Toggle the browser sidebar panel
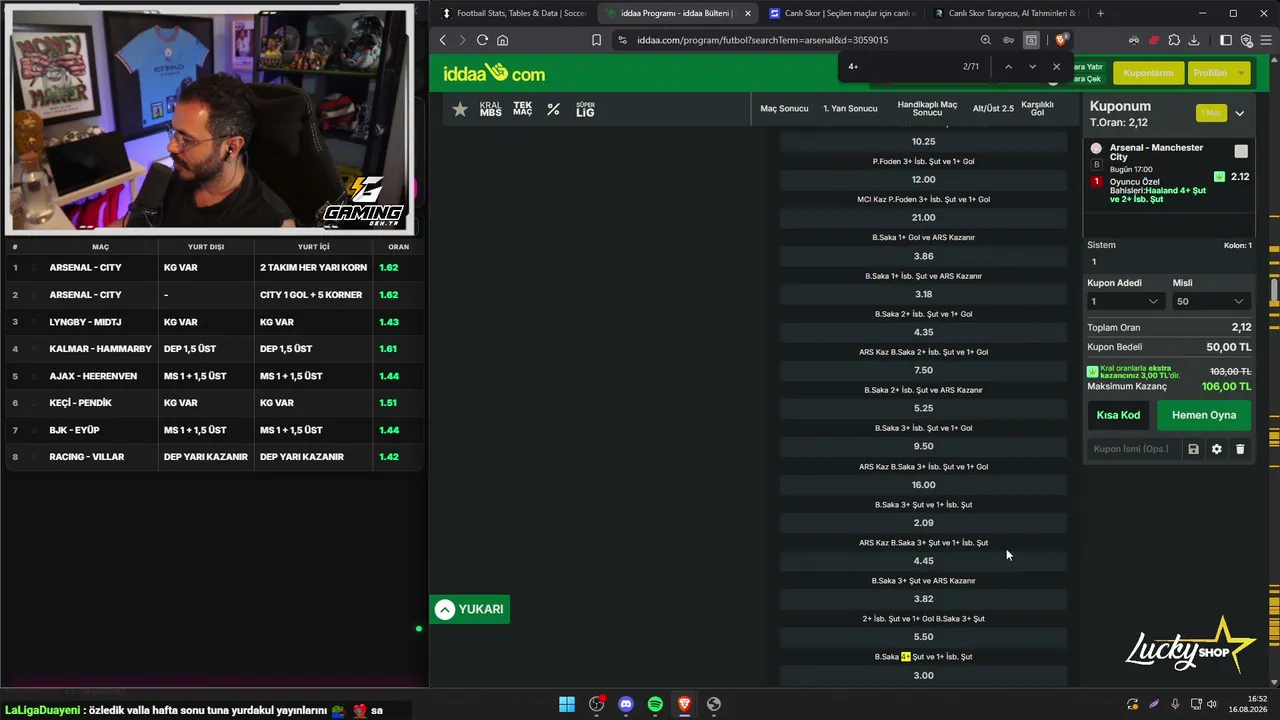Image resolution: width=1280 pixels, height=720 pixels. tap(1226, 40)
